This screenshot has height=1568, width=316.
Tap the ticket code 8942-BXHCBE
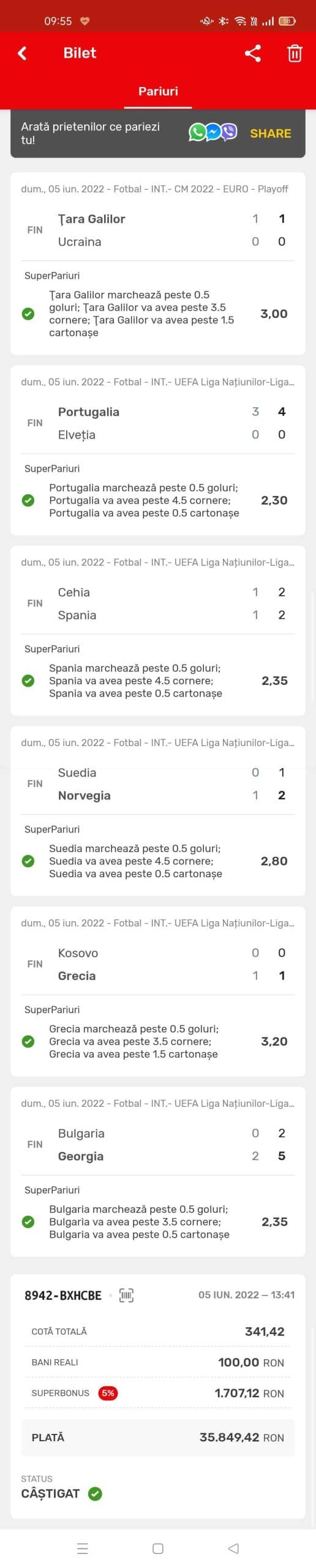pos(63,1295)
